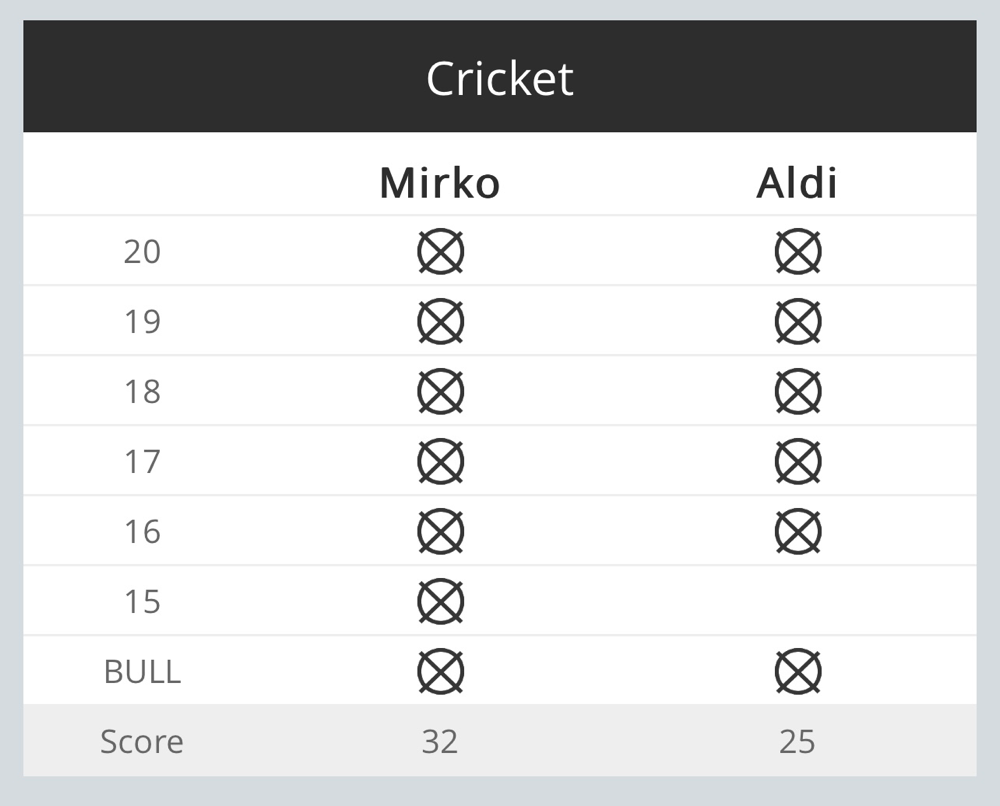Select Aldi's closed mark on 19
The width and height of the screenshot is (1000, 806).
tap(797, 321)
